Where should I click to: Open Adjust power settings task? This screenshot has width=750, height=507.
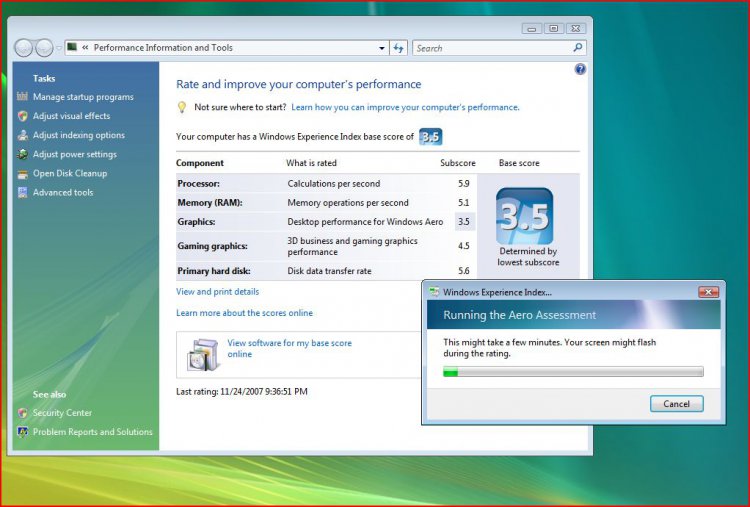[x=75, y=154]
